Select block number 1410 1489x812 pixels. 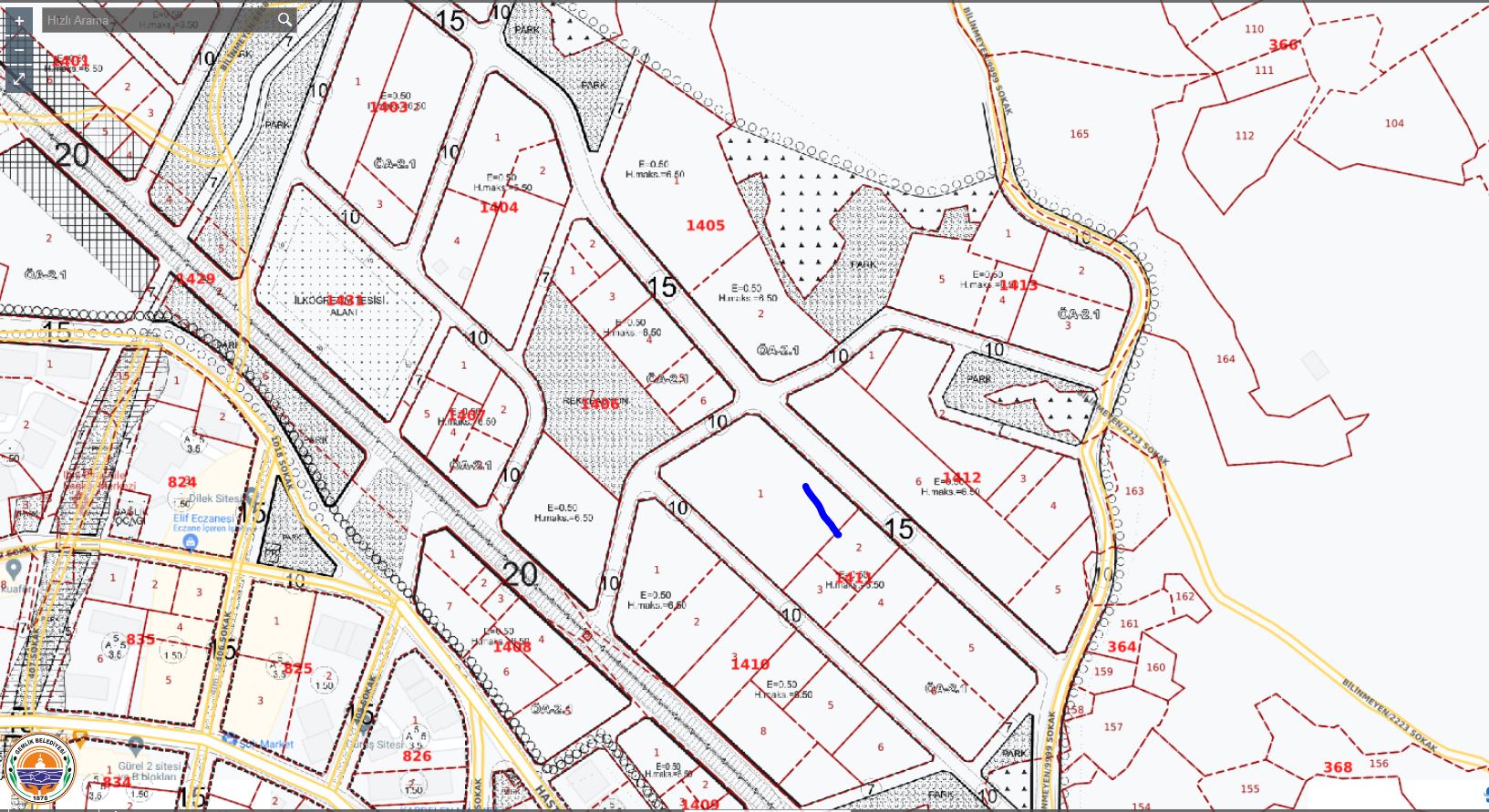pos(750,664)
